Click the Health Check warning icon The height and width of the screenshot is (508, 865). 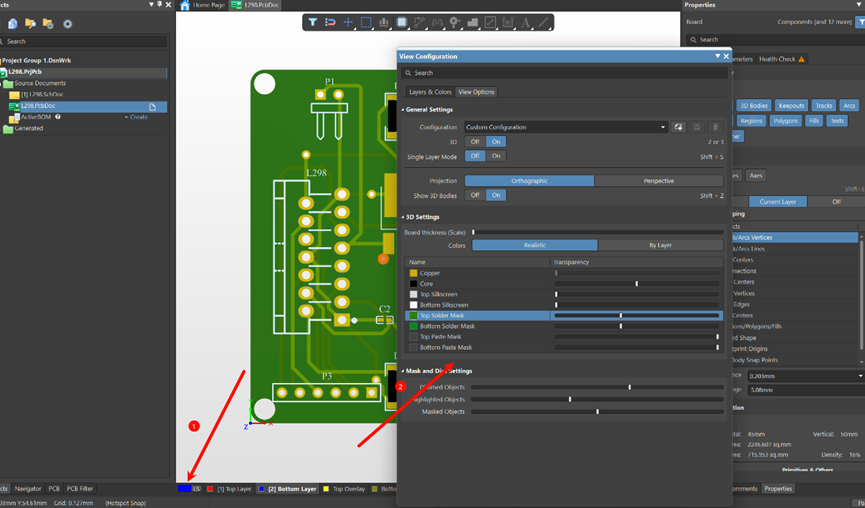(802, 59)
